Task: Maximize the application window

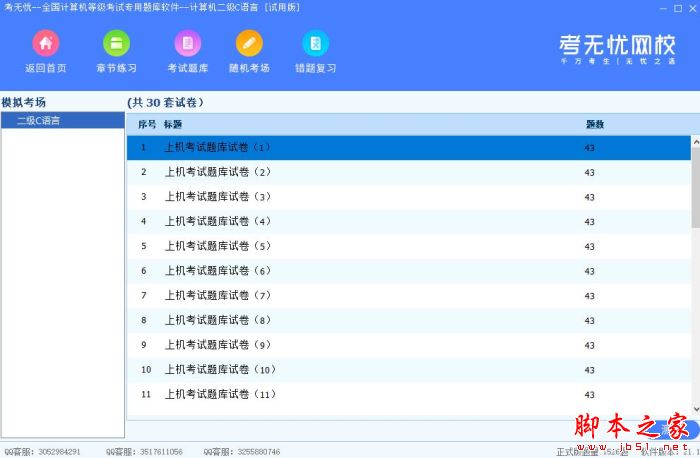Action: pos(678,8)
